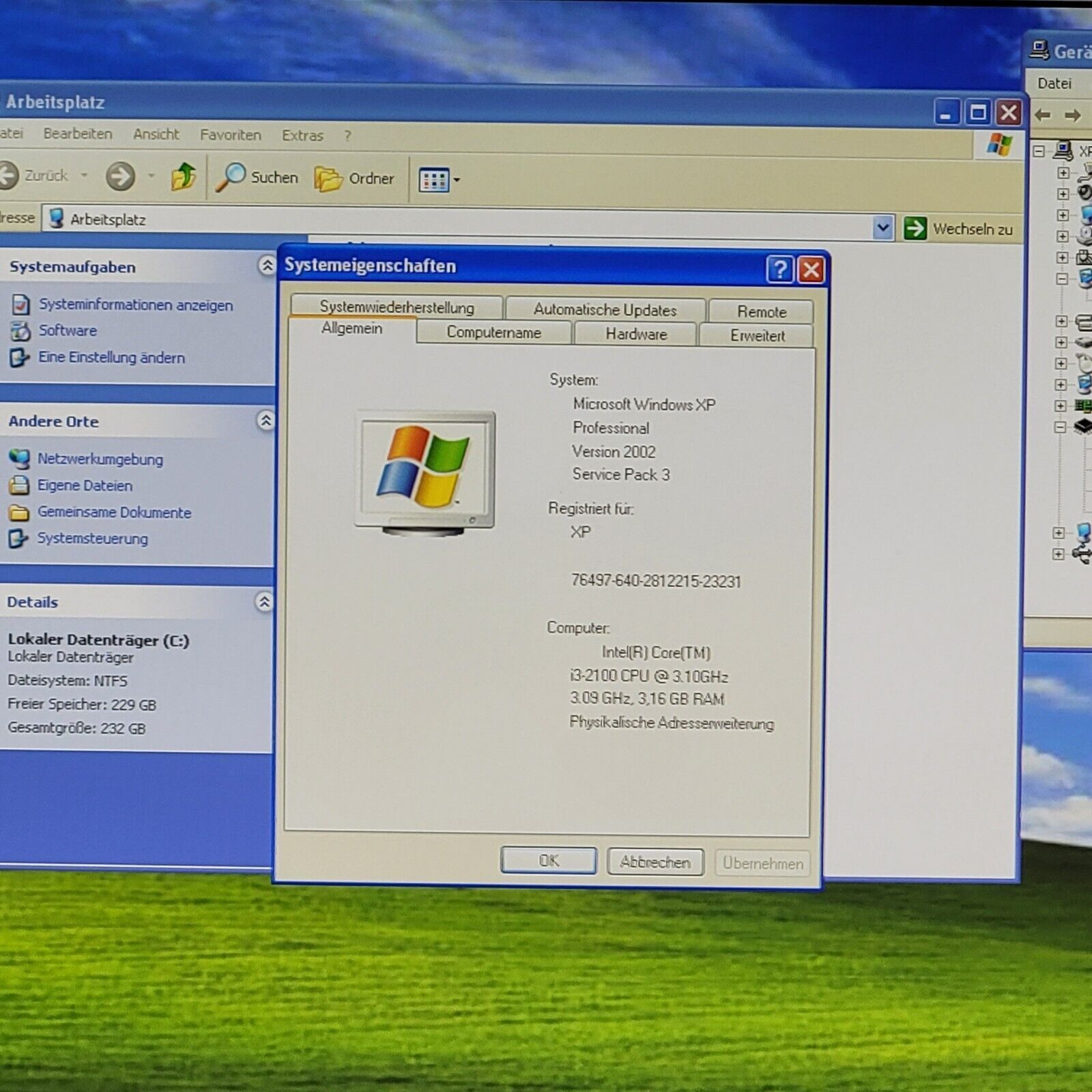Open the Ordner folders pane

(354, 179)
